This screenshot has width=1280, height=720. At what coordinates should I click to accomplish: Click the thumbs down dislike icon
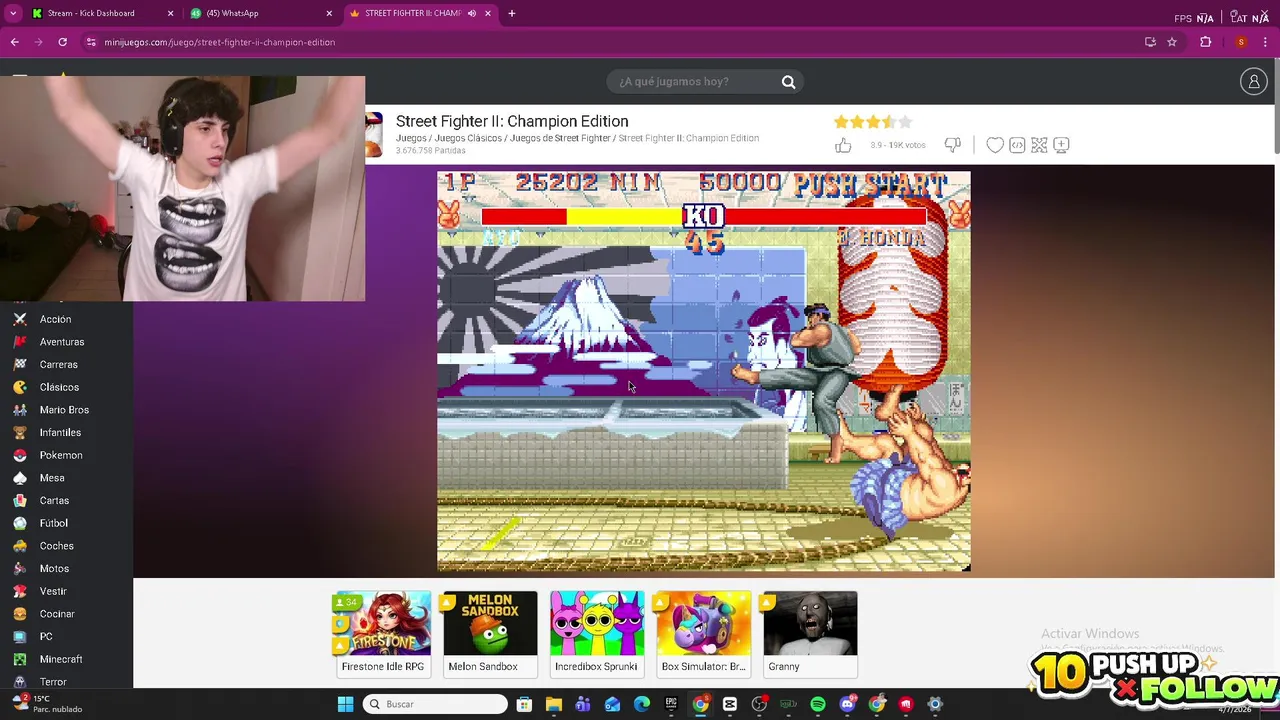[952, 146]
